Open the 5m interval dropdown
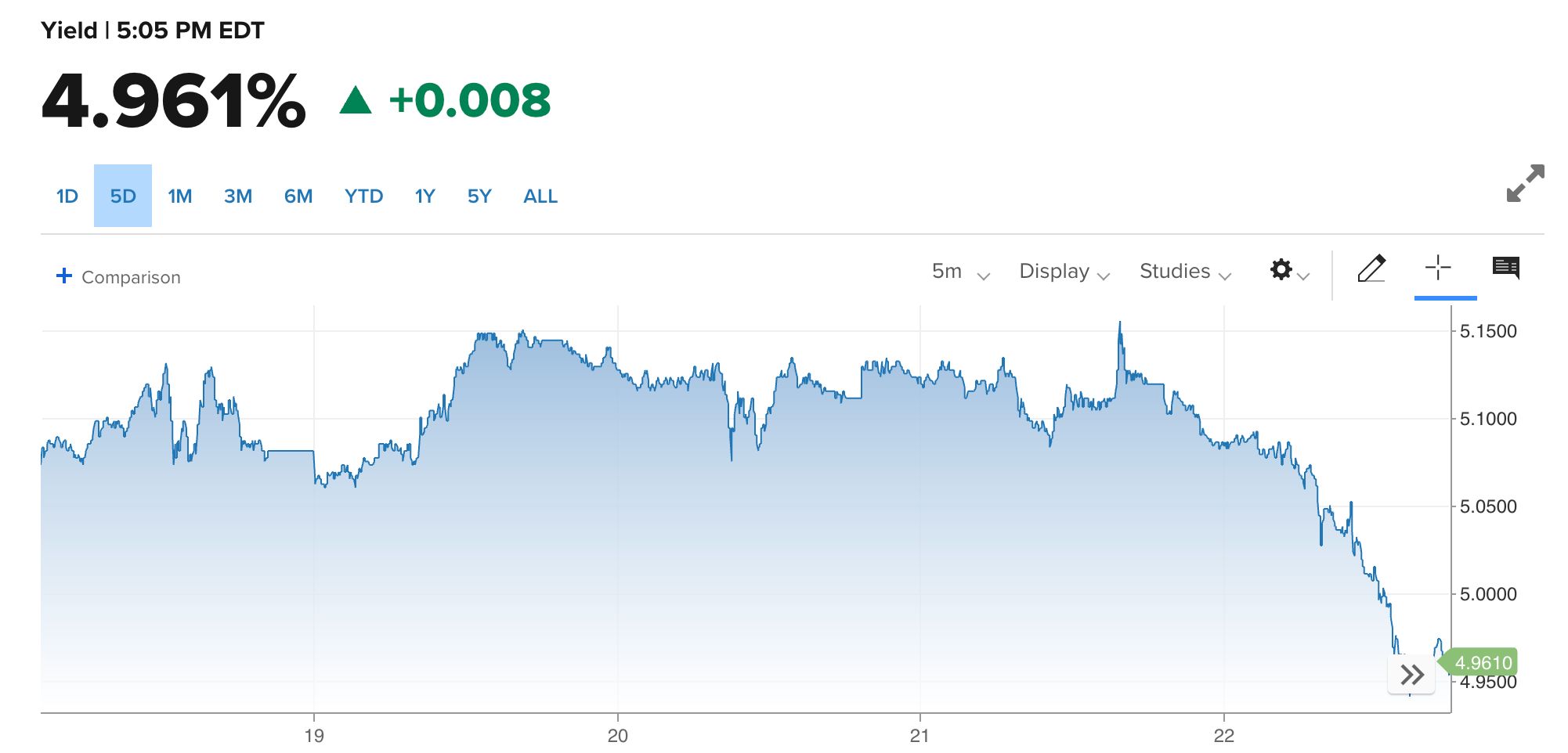The height and width of the screenshot is (753, 1568). pos(961,272)
